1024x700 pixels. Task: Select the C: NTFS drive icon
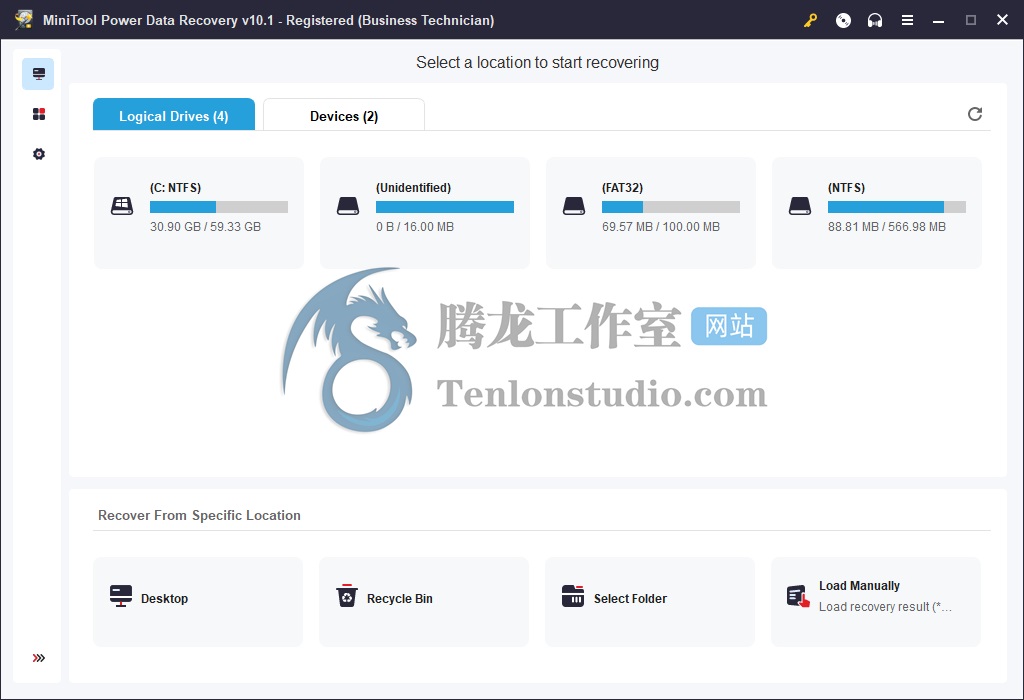(122, 206)
